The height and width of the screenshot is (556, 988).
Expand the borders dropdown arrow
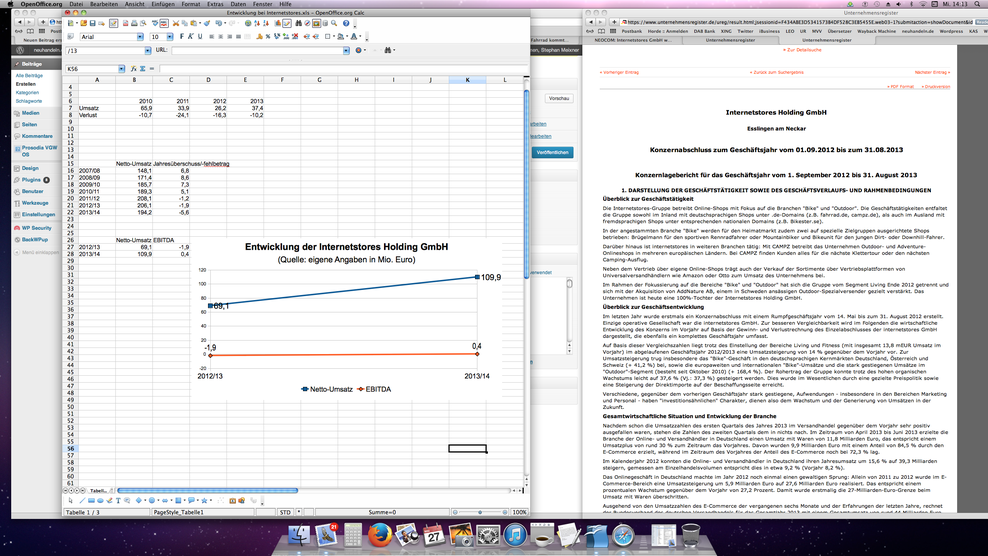click(334, 37)
